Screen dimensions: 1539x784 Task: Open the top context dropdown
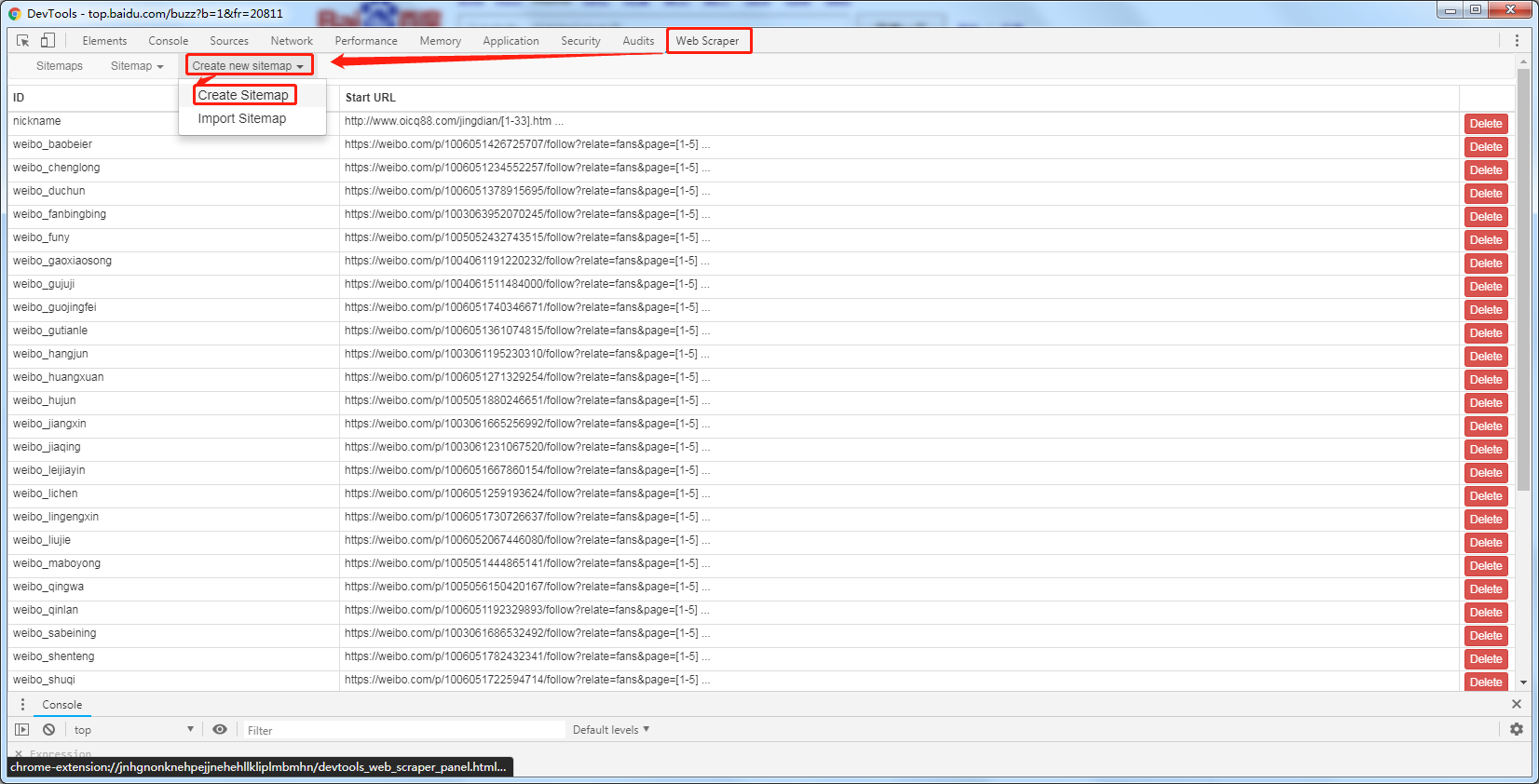tap(134, 730)
